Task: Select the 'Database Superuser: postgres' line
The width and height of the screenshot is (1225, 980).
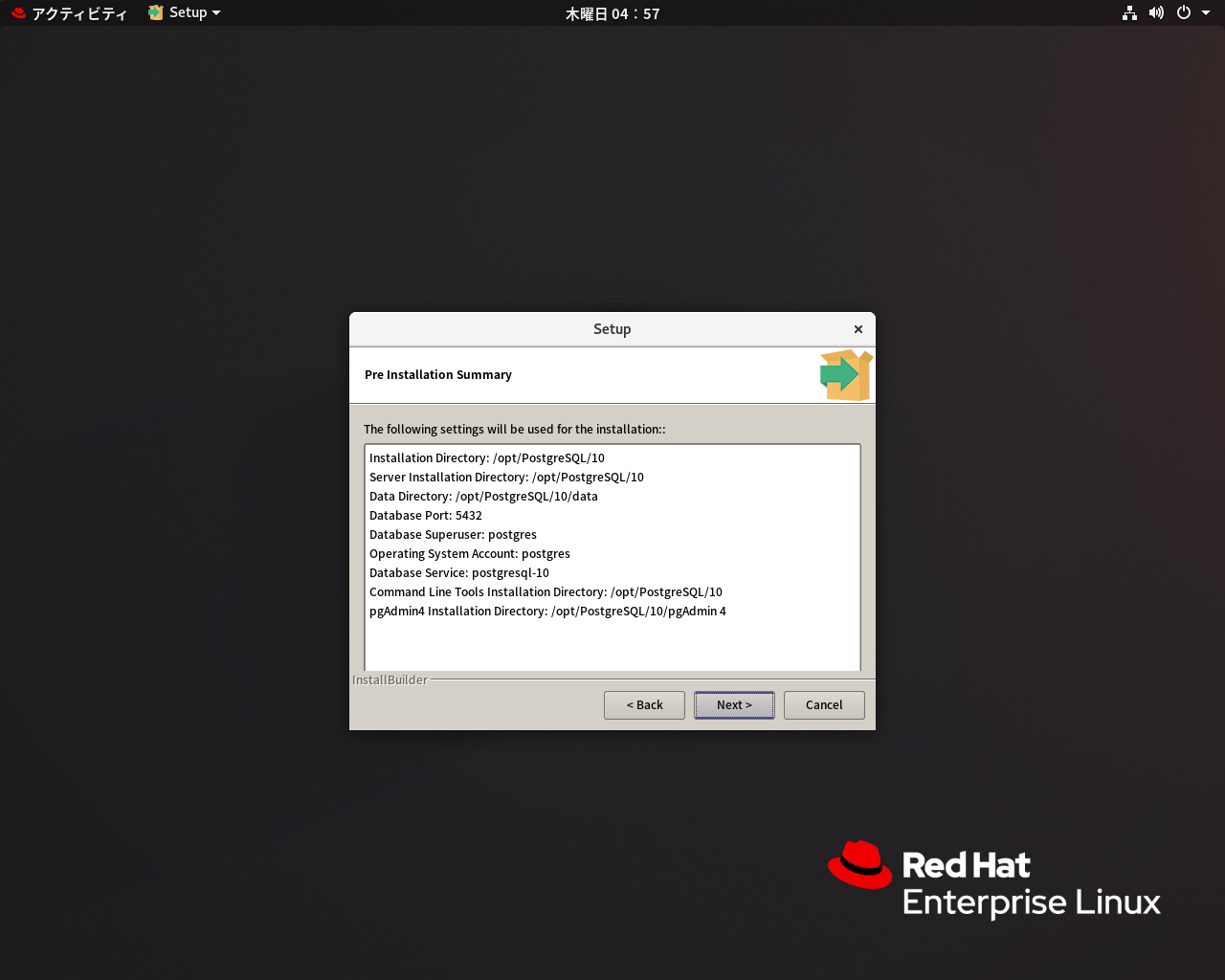Action: coord(453,535)
